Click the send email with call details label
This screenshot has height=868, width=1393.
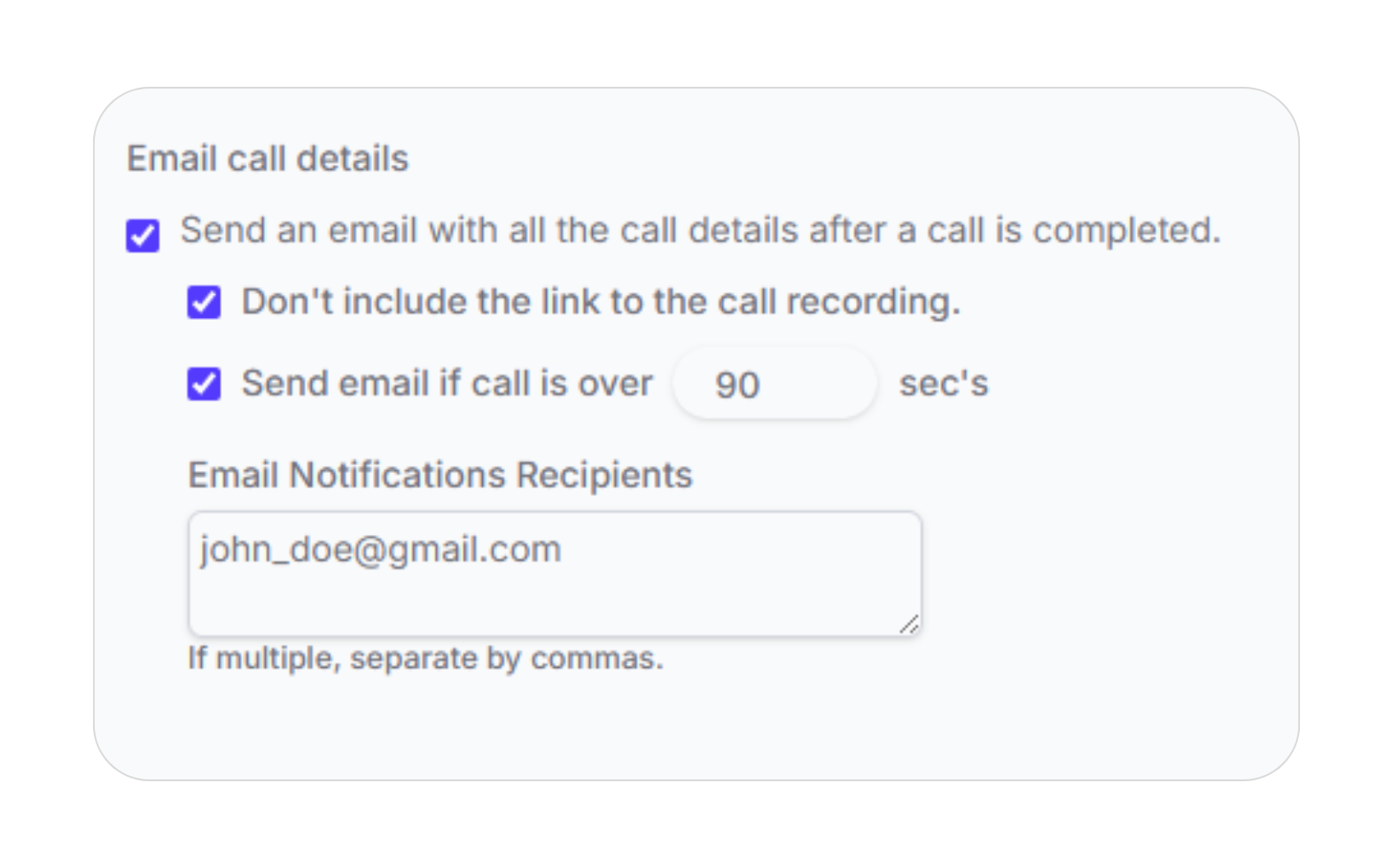700,231
